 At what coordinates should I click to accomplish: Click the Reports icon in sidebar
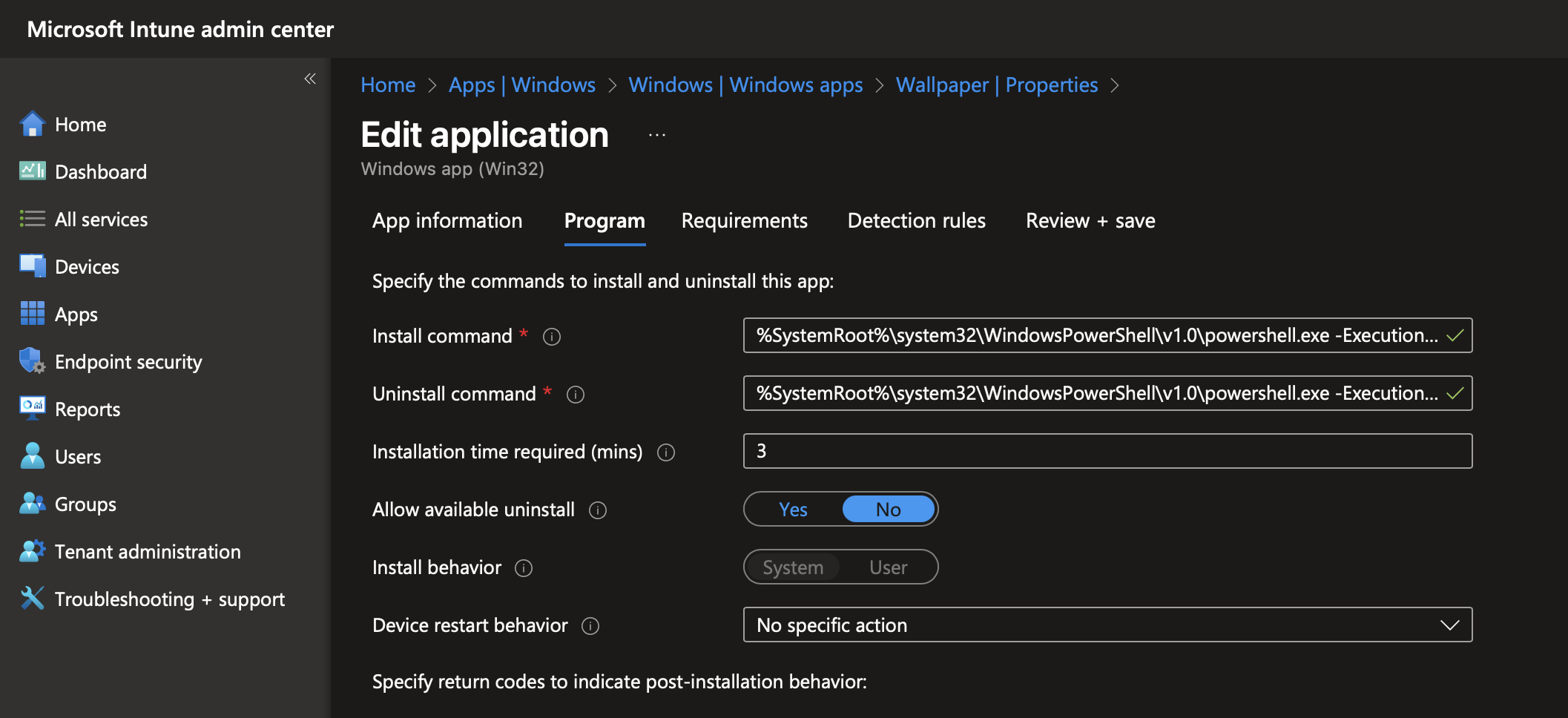[x=32, y=409]
